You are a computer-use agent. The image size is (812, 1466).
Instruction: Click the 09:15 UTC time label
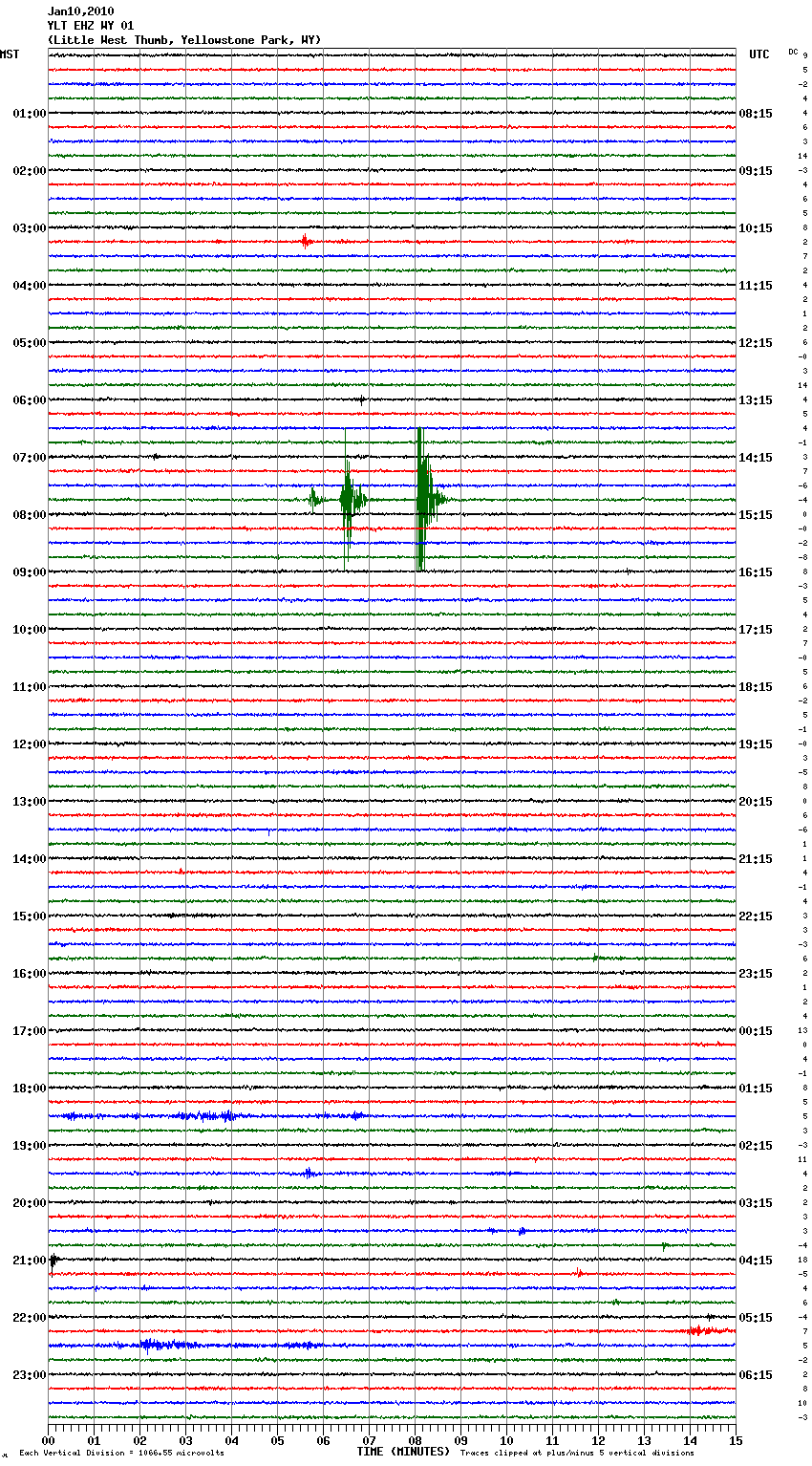[756, 171]
